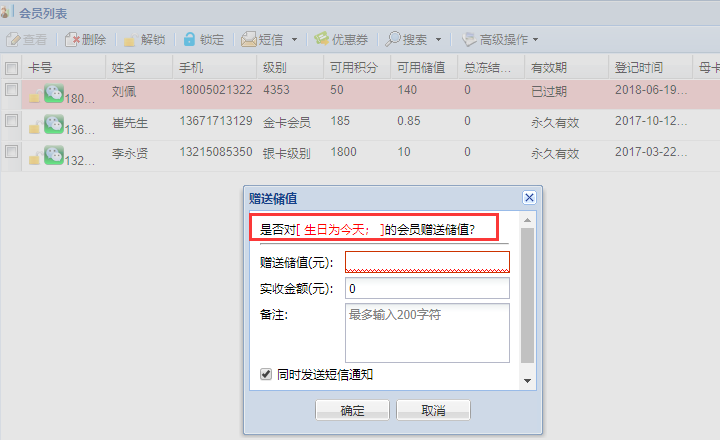Click the 金卡会员 level cell

(x=287, y=123)
